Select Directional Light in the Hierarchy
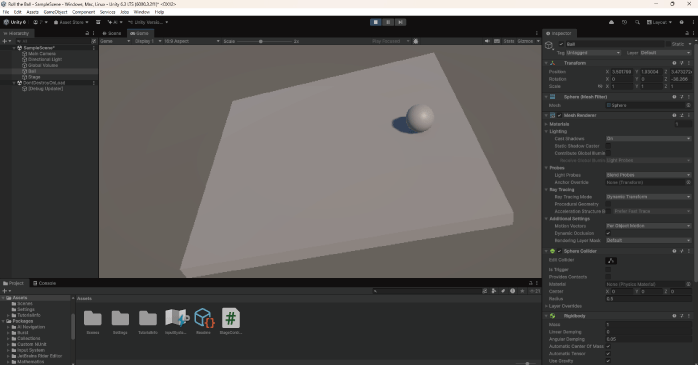The width and height of the screenshot is (698, 365). 45,59
